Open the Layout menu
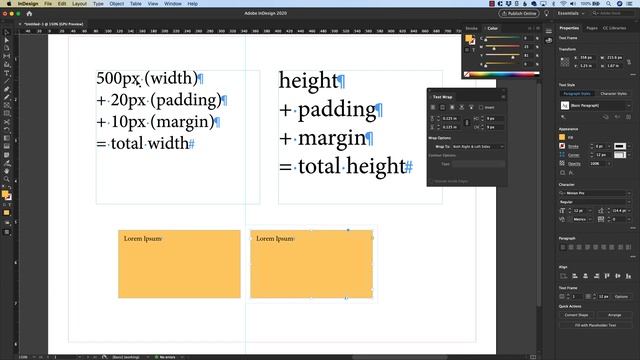 pos(79,4)
